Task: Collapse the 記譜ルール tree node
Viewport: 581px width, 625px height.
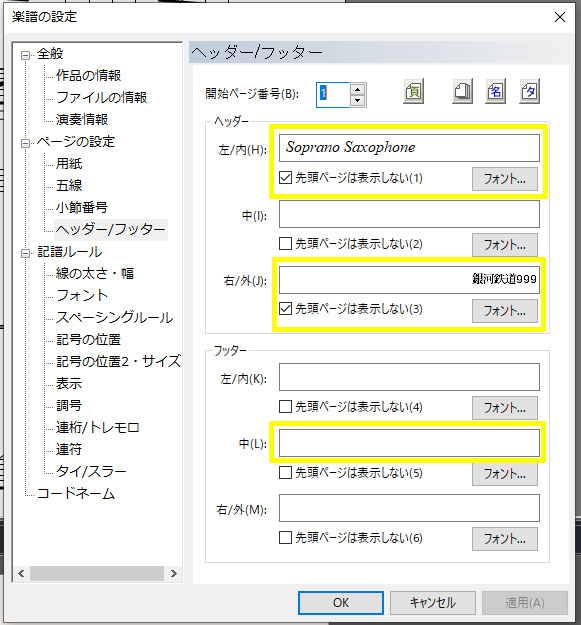Action: click(26, 253)
